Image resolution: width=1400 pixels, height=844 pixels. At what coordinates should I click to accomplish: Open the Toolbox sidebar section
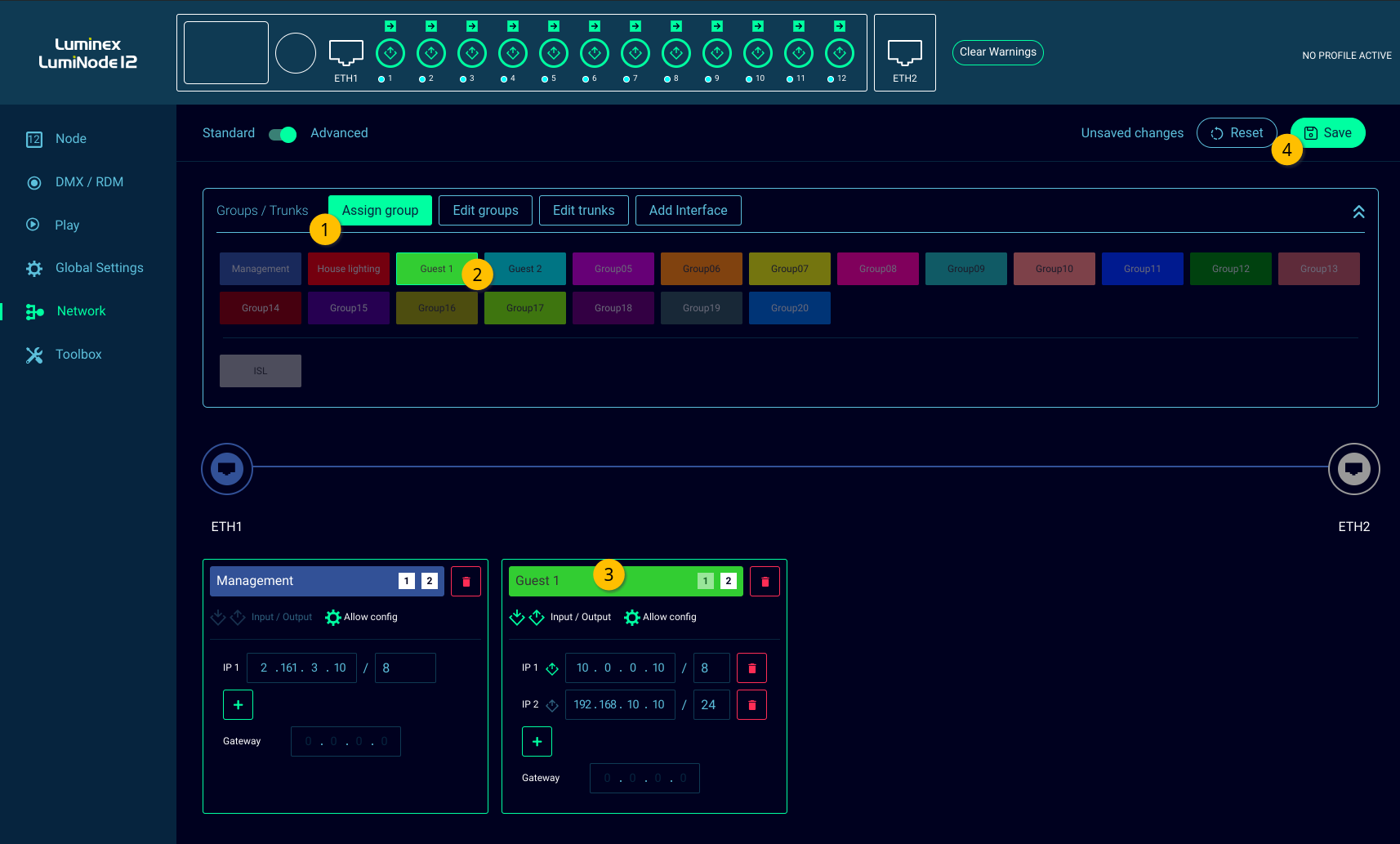coord(78,355)
